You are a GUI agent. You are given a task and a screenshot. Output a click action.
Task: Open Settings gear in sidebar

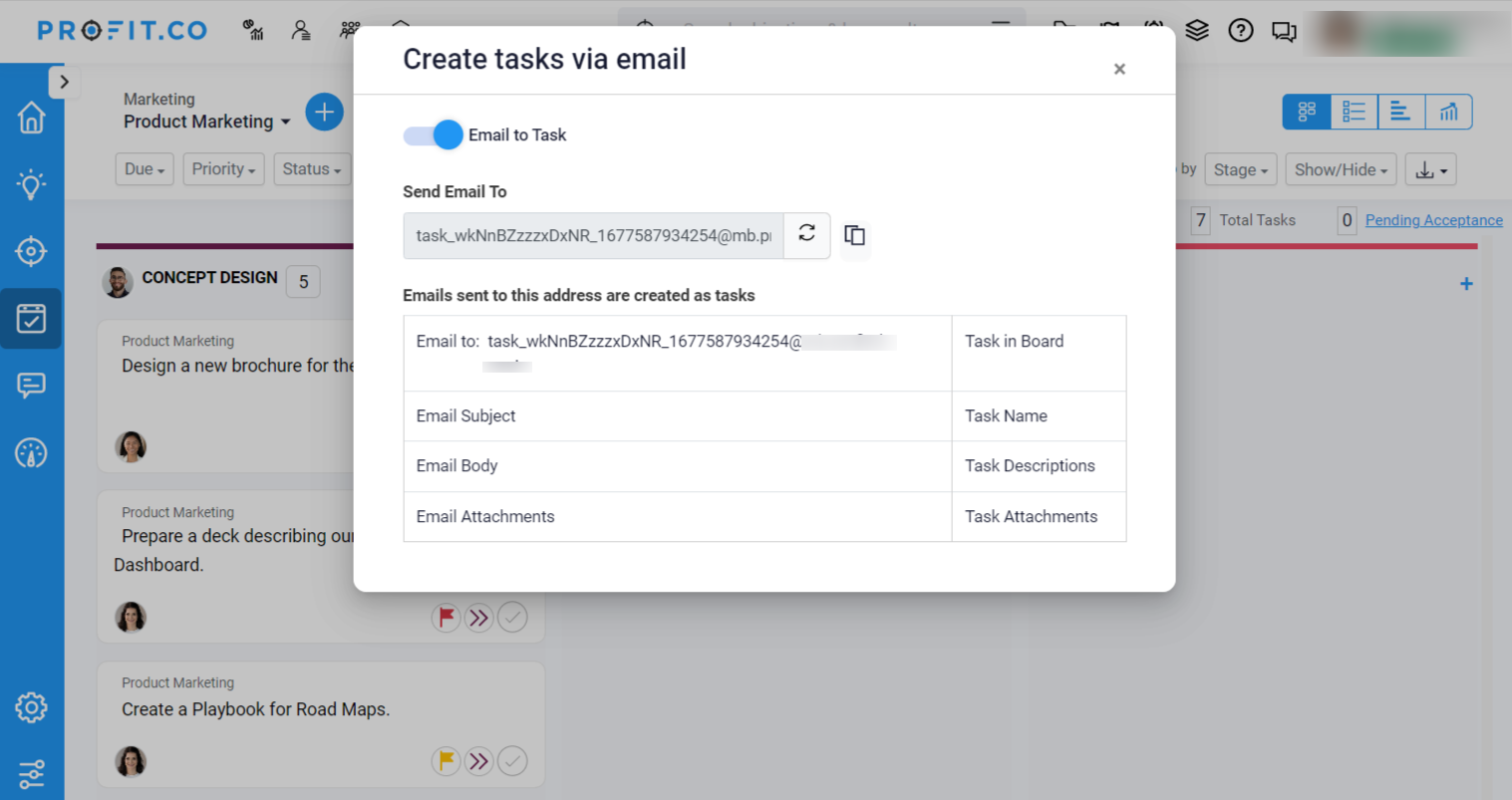coord(31,707)
